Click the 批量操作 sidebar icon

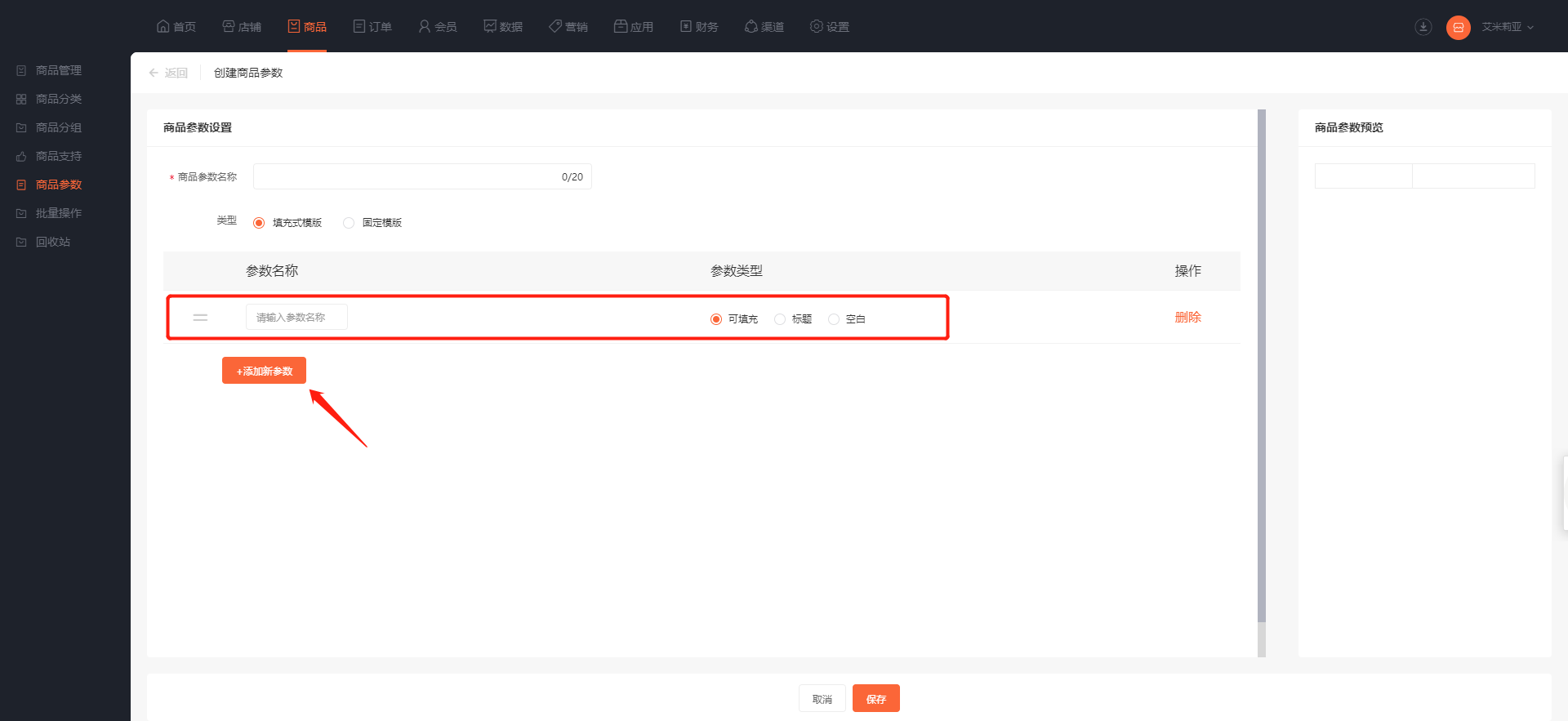[21, 213]
